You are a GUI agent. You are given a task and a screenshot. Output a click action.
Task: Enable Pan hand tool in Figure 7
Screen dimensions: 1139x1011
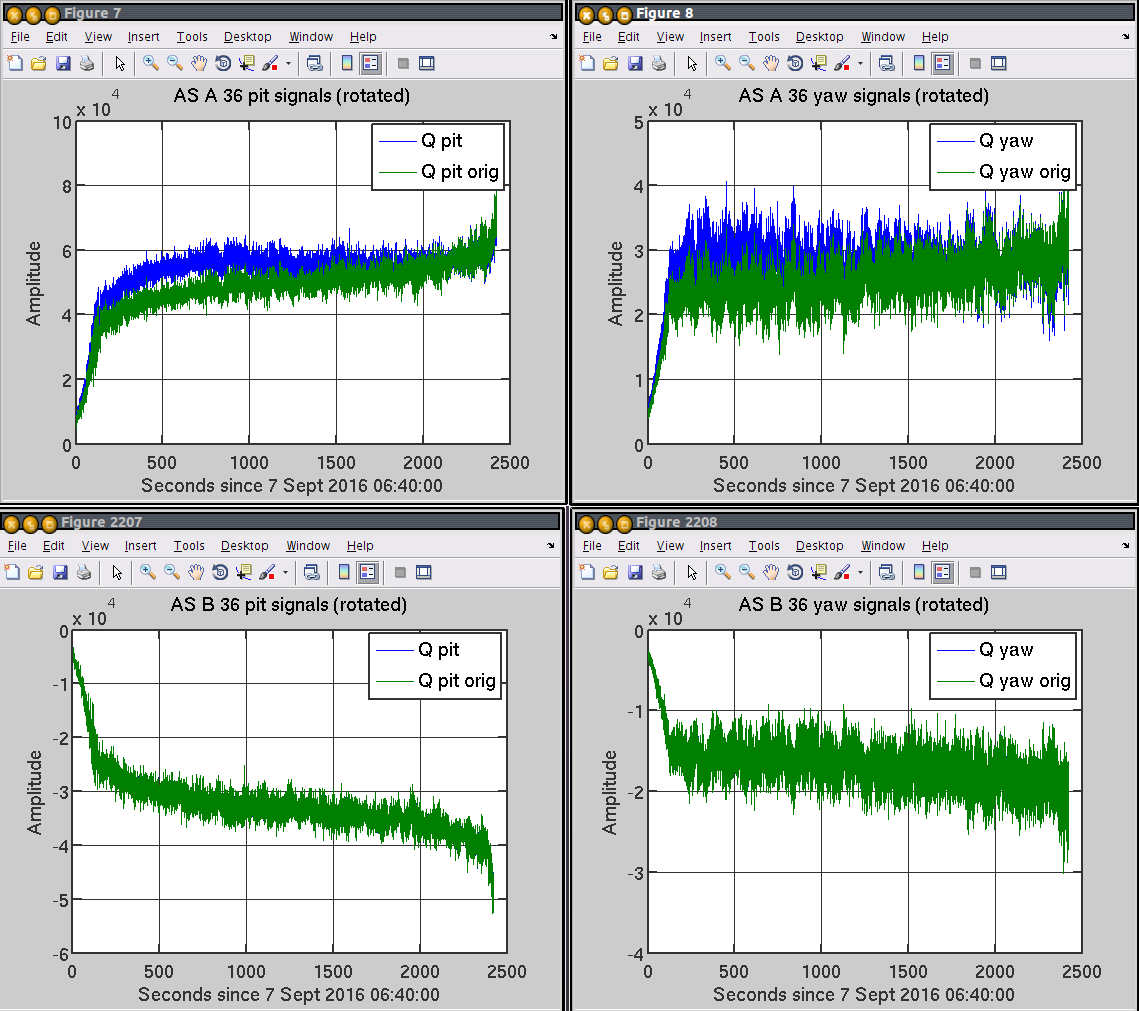198,64
